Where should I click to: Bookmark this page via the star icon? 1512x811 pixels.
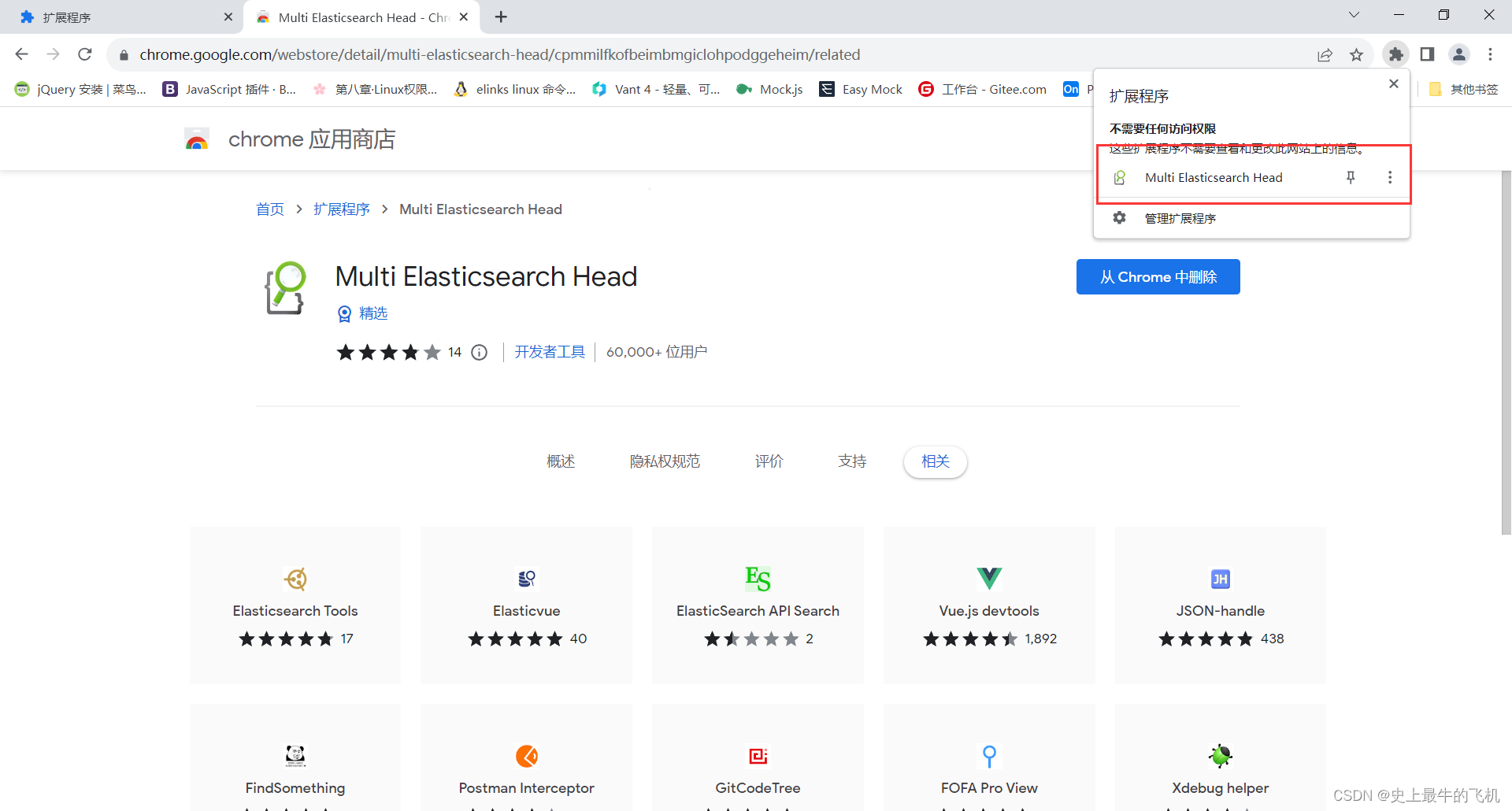(1356, 54)
